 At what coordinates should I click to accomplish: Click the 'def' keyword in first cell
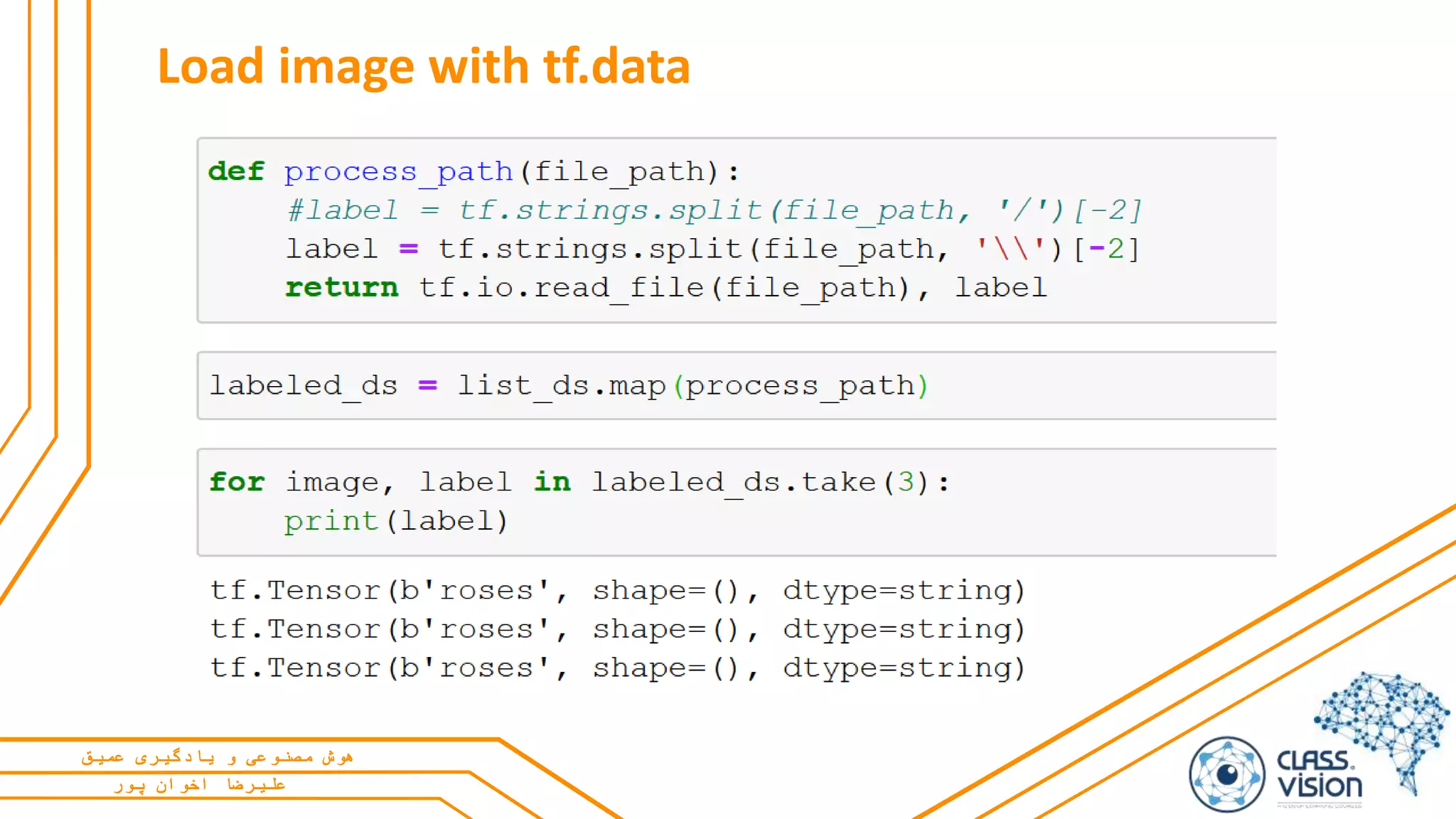pos(236,171)
